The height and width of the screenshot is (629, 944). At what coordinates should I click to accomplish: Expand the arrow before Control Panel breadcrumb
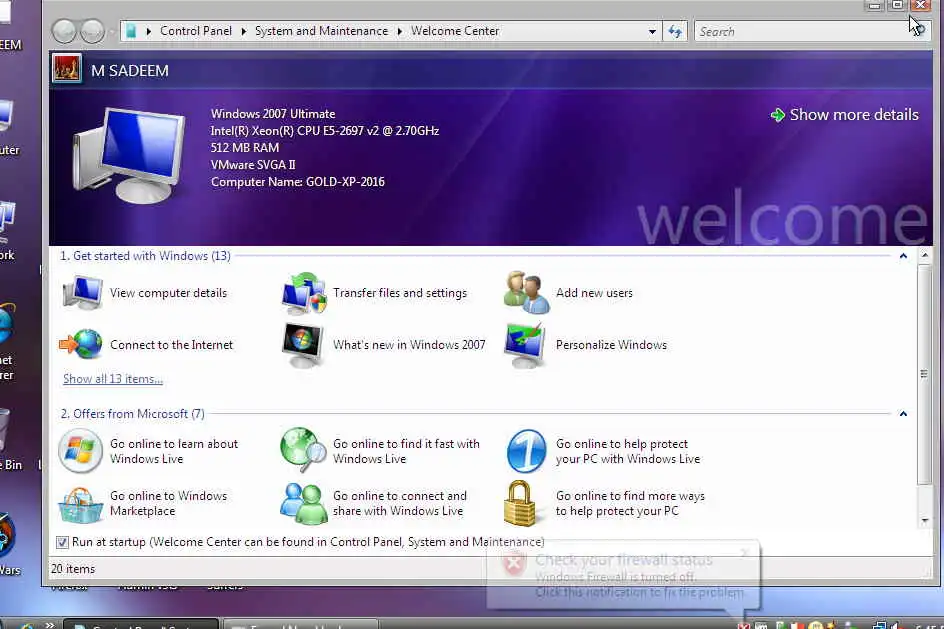148,31
